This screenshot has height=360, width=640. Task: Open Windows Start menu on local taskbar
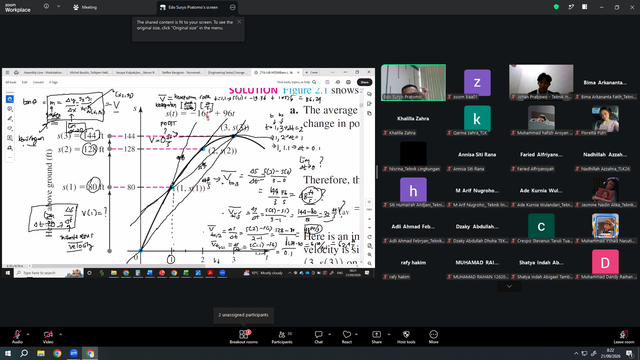(x=8, y=353)
